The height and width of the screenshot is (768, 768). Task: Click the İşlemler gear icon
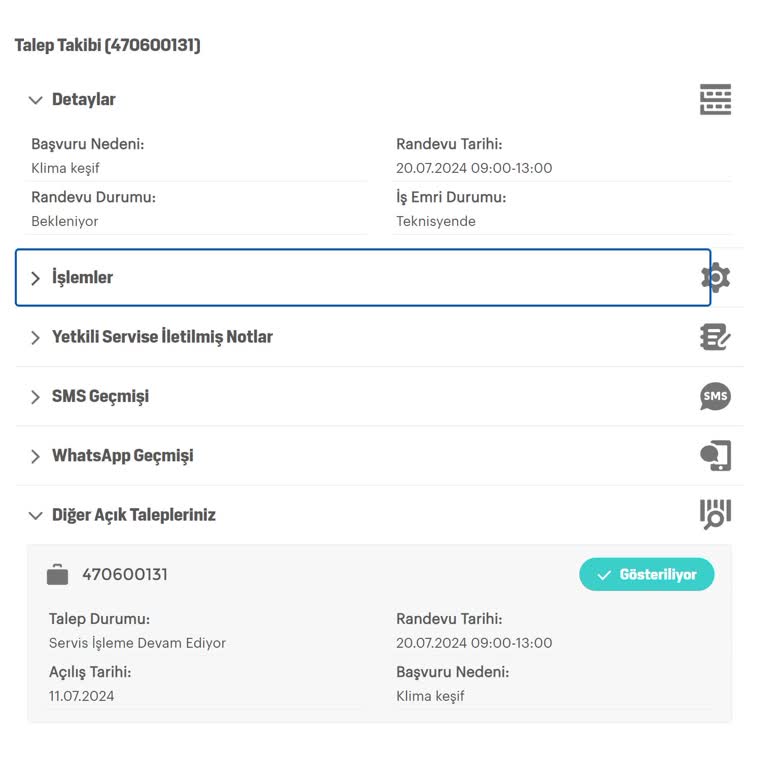(716, 278)
